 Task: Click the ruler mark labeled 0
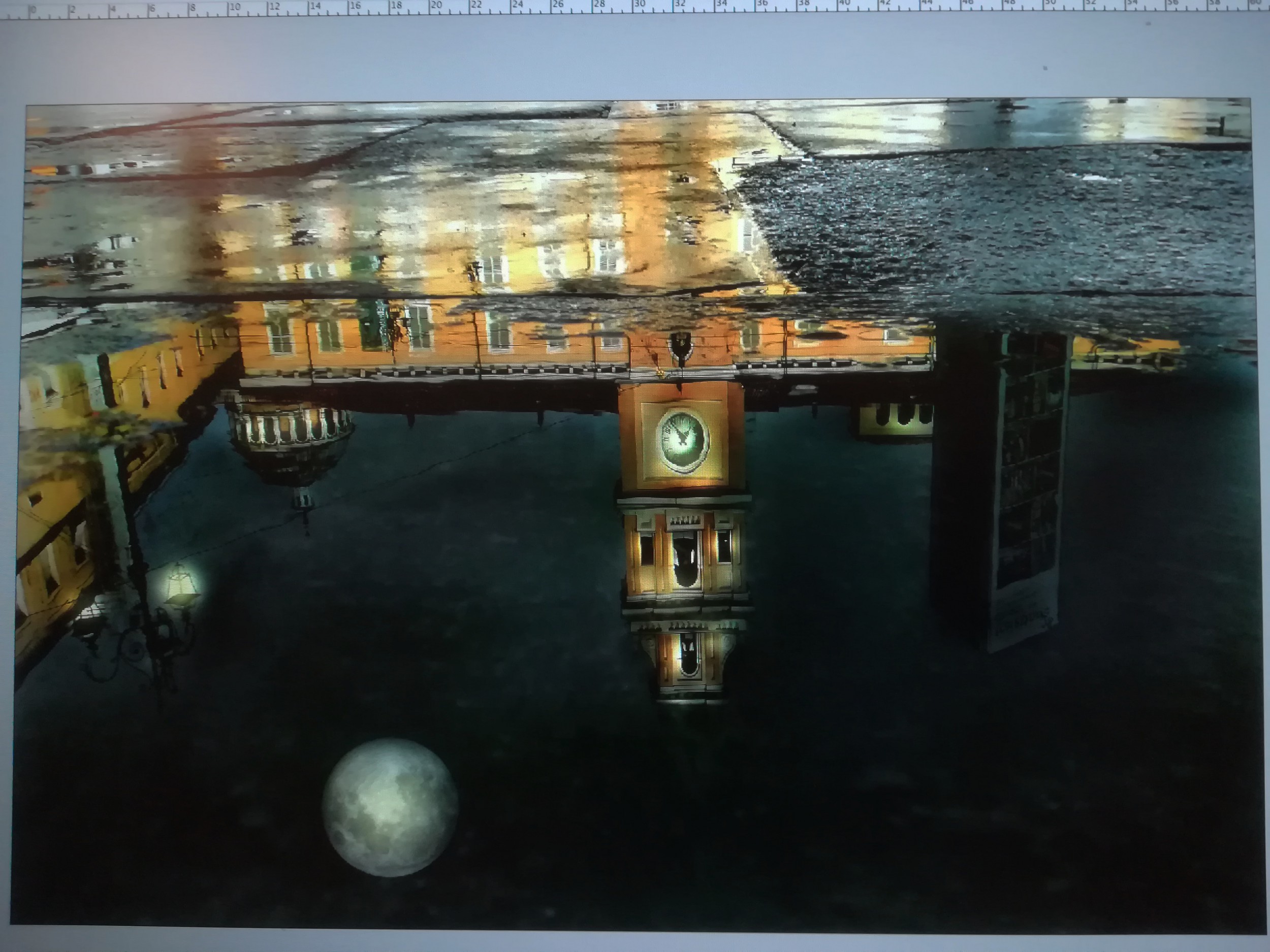tap(32, 10)
